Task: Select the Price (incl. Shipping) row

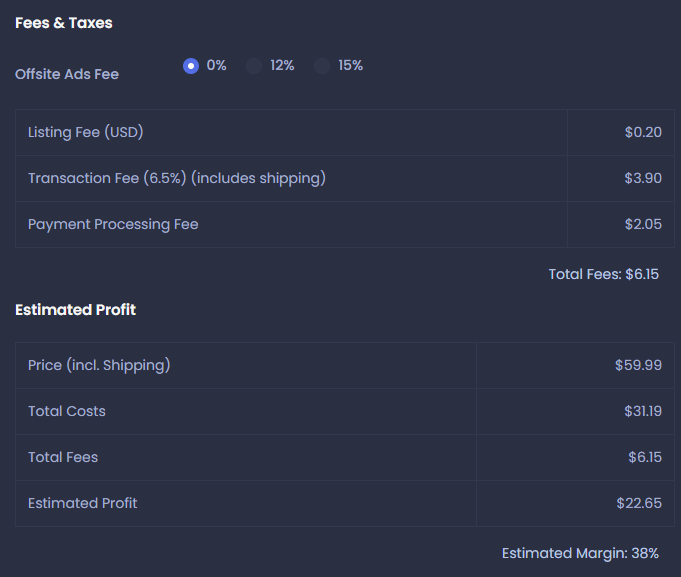Action: [345, 366]
